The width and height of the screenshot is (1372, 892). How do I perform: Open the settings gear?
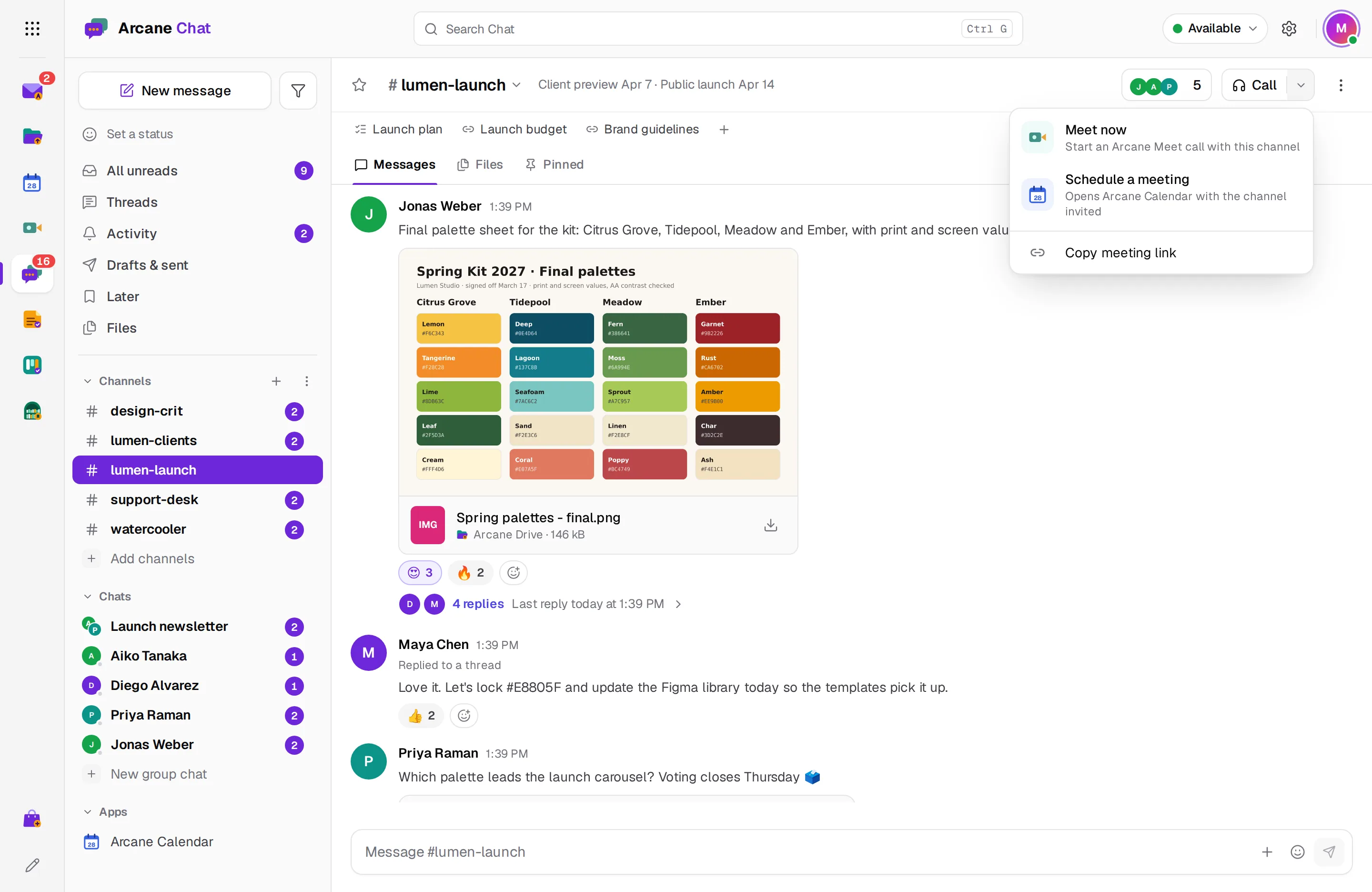point(1289,28)
